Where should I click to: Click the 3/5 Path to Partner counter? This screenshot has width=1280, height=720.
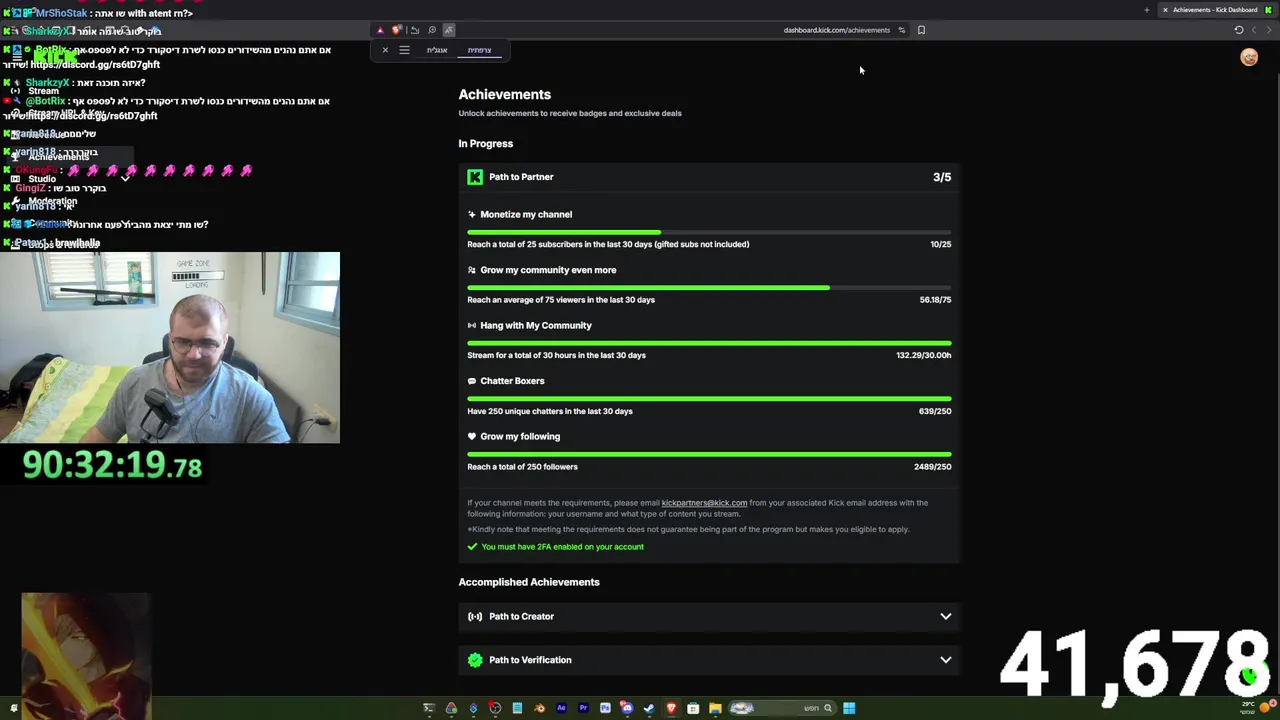942,177
